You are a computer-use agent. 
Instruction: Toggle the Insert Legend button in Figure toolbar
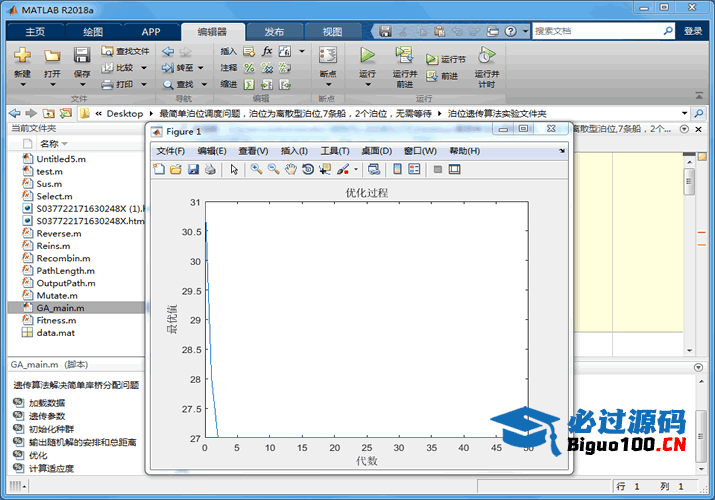[414, 170]
